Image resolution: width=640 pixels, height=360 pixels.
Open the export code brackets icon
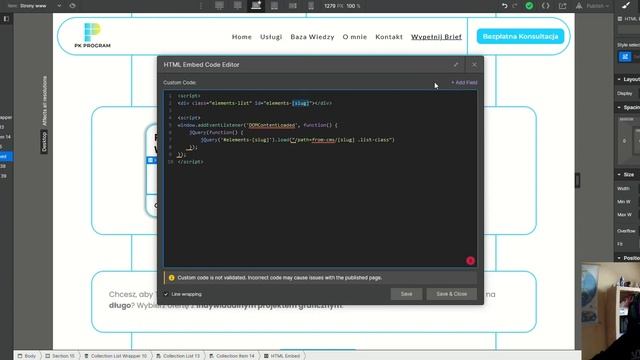click(546, 6)
